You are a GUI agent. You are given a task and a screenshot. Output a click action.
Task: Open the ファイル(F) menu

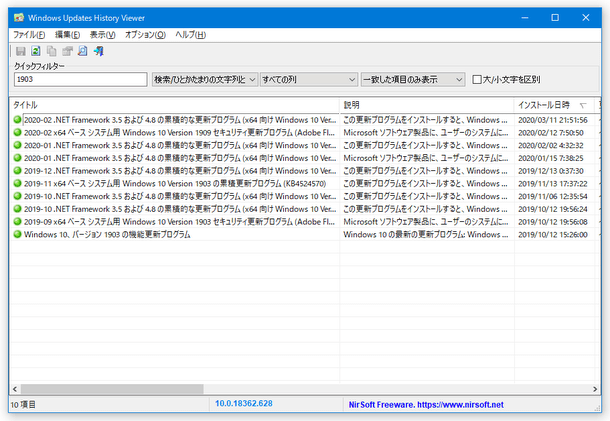coord(29,35)
